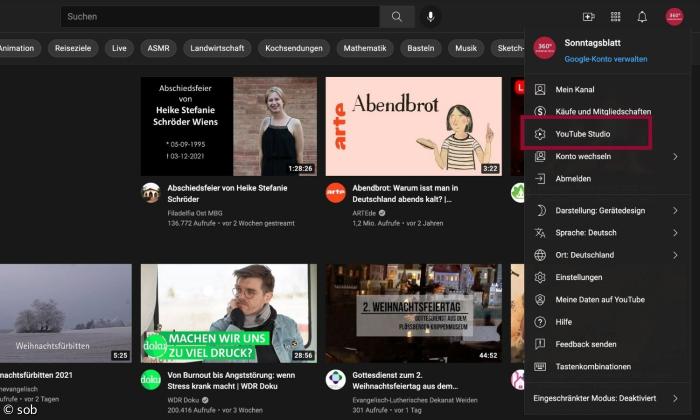Filter by the Live chip
Screen dimensions: 700x420
coord(119,48)
